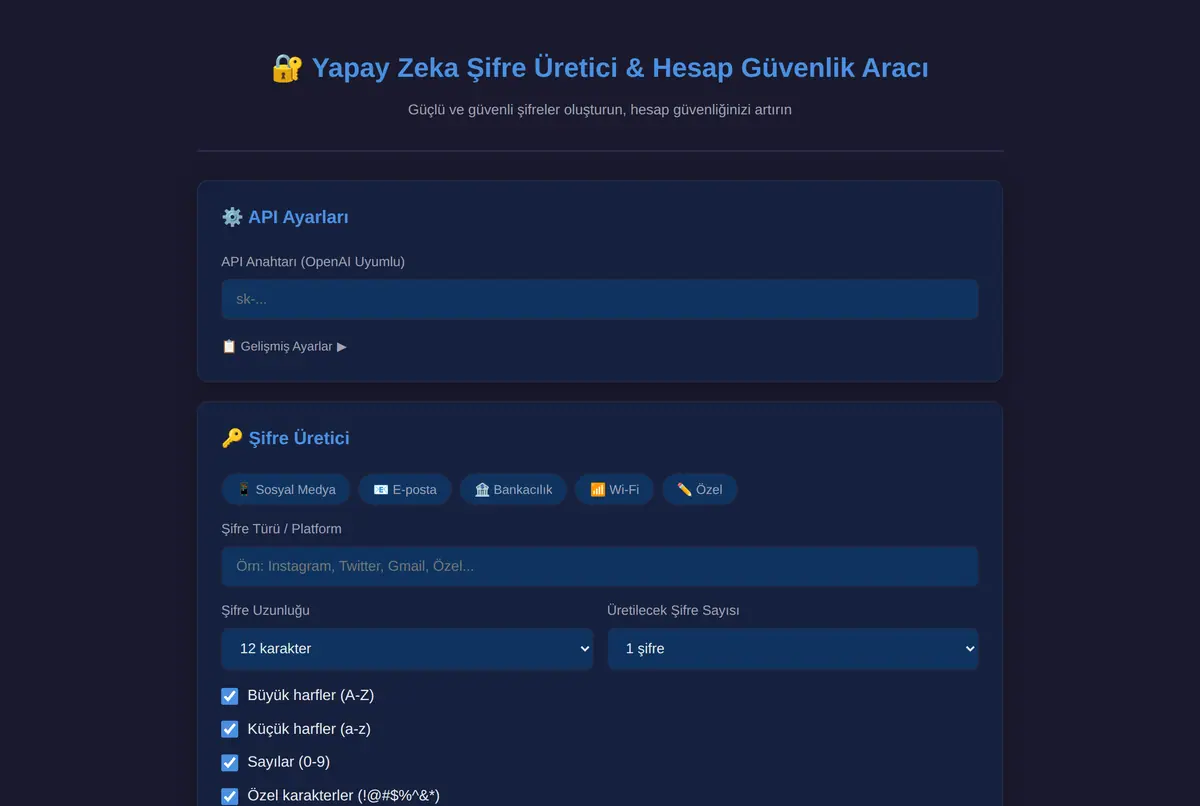The height and width of the screenshot is (806, 1200).
Task: Click the lock icon in the page title
Action: pyautogui.click(x=287, y=68)
